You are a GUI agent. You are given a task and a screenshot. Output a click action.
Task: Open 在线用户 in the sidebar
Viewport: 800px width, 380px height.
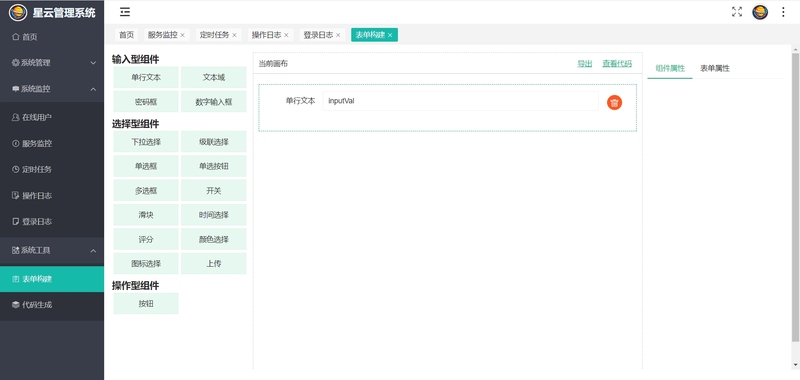coord(52,117)
